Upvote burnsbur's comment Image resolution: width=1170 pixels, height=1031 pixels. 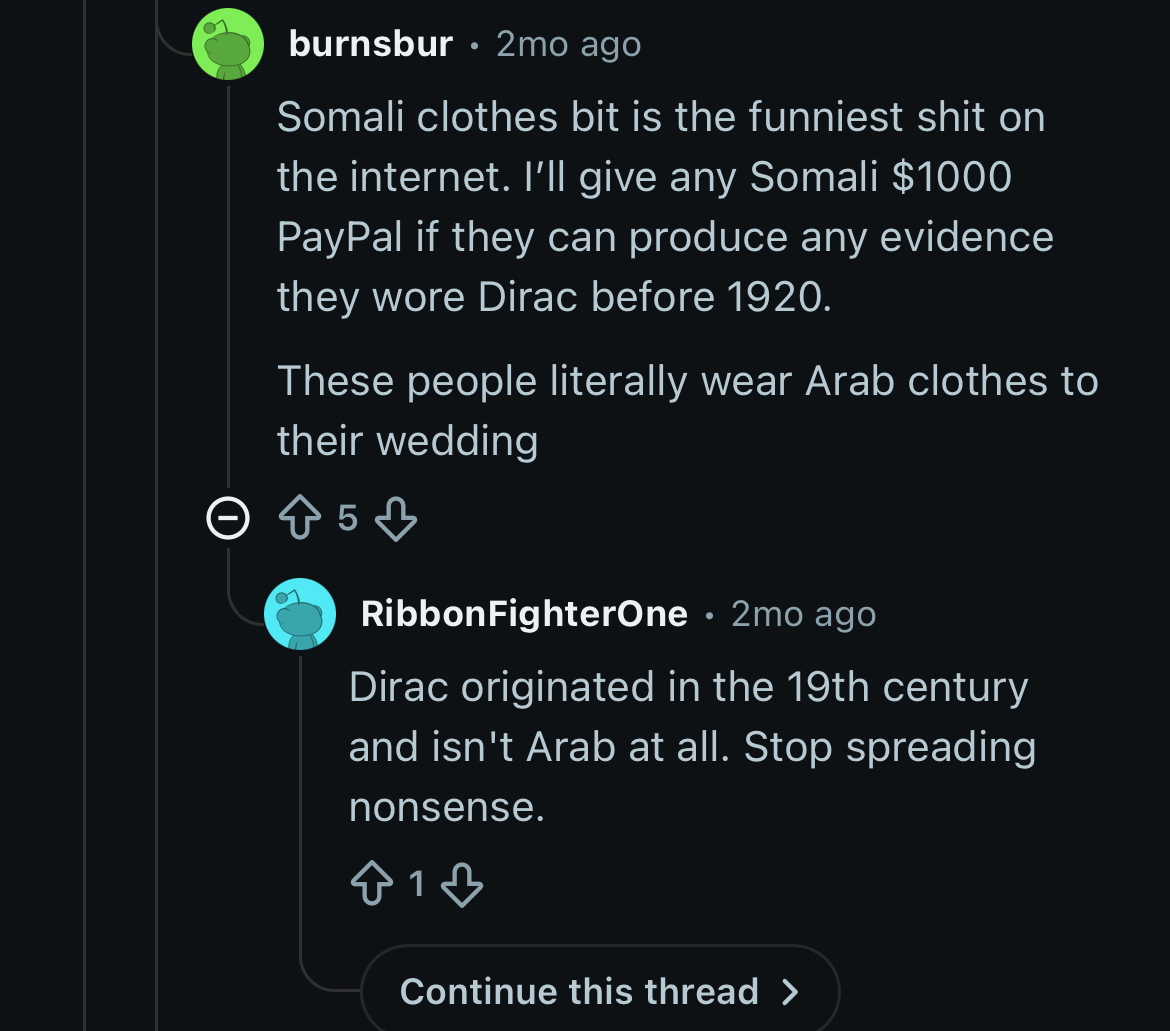pos(298,519)
